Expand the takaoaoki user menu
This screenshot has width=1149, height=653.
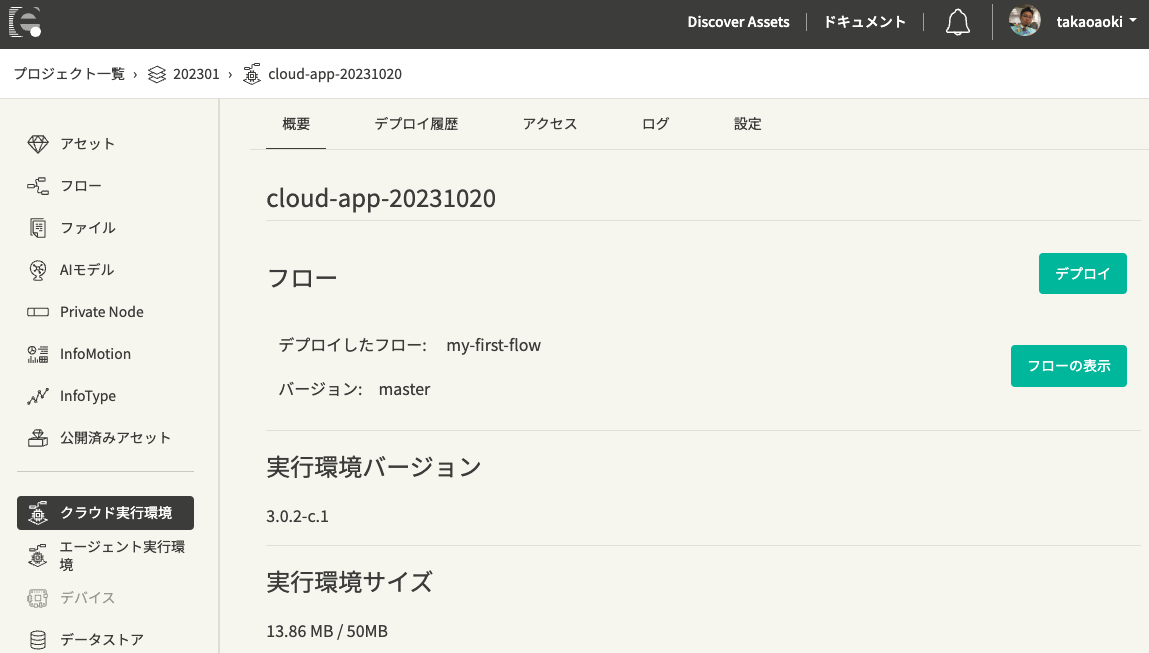pos(1096,22)
